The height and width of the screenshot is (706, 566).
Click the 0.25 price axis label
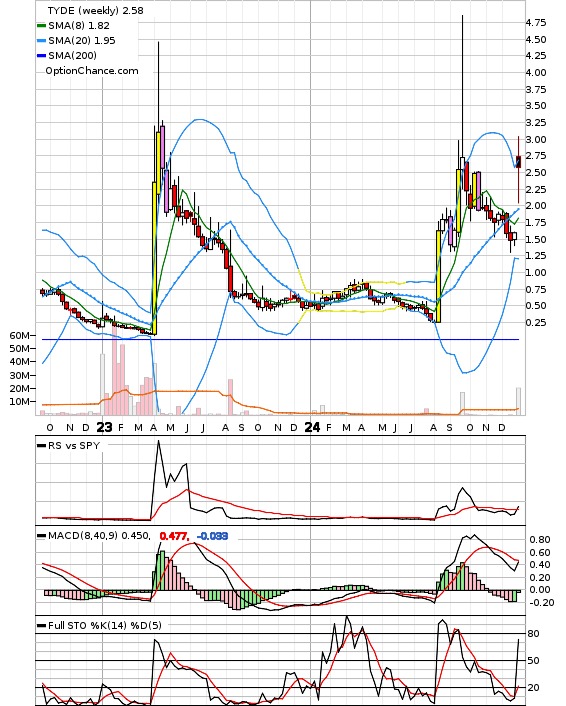click(x=536, y=322)
